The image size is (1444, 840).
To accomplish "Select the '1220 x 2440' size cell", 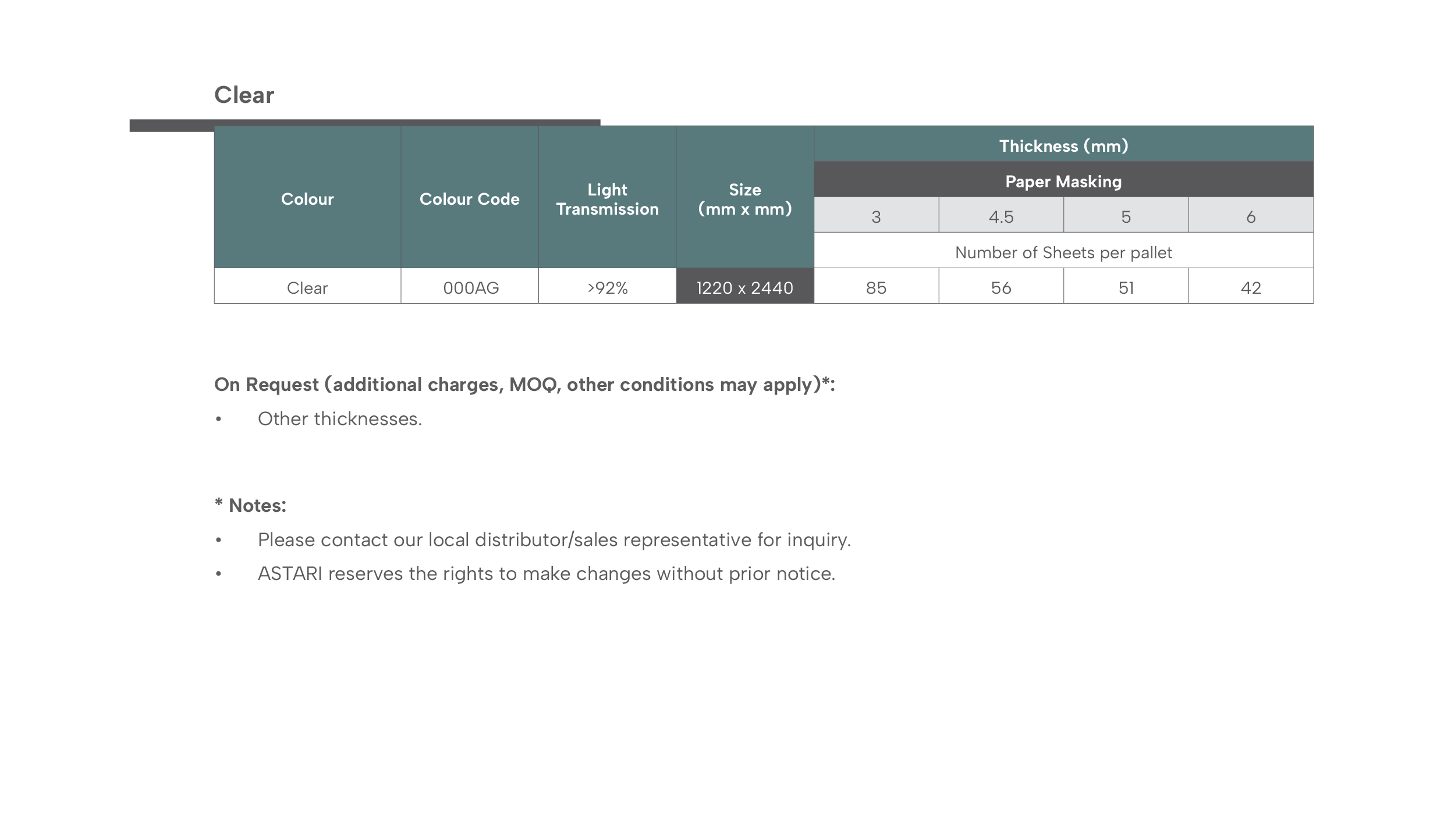I will click(x=745, y=286).
